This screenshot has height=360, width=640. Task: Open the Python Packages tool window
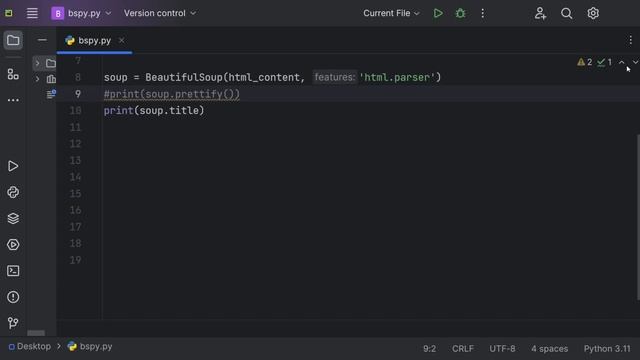click(13, 218)
